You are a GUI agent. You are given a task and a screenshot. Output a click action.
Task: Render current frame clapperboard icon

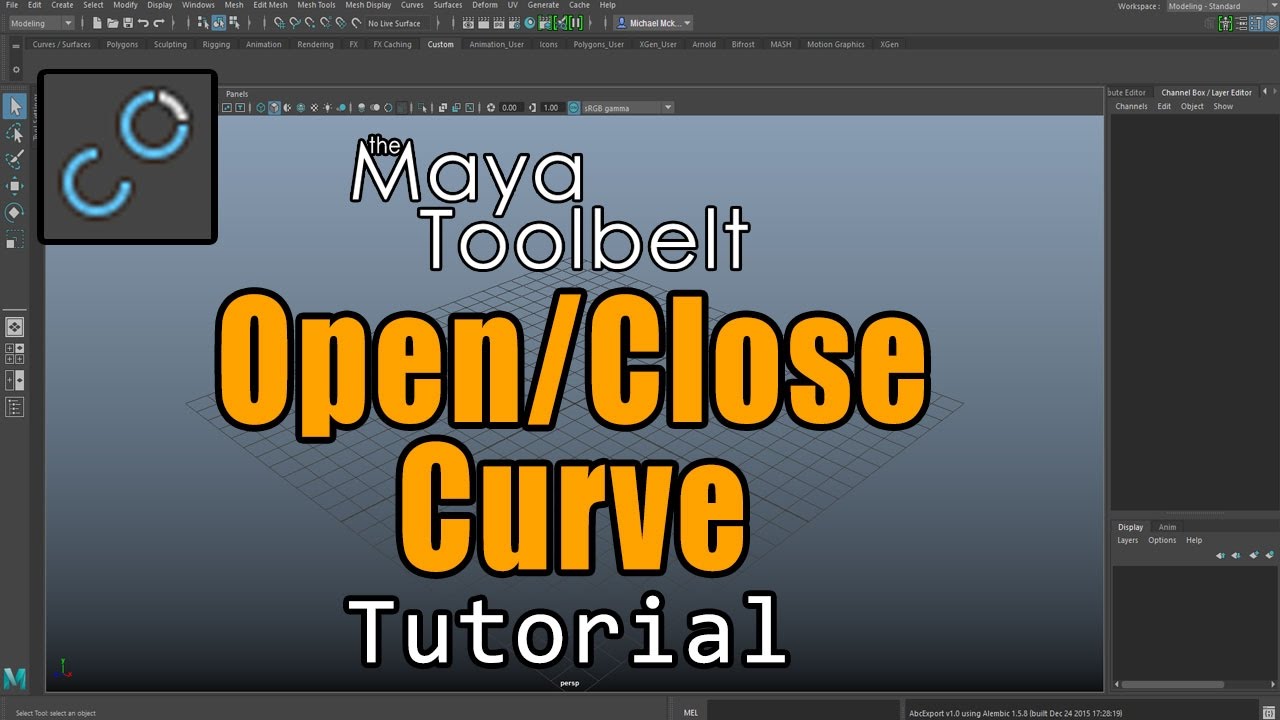click(483, 23)
